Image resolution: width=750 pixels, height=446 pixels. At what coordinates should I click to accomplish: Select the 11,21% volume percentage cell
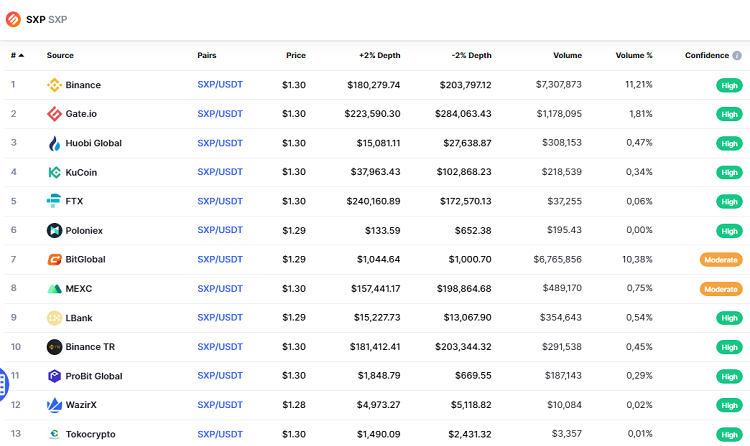tap(639, 85)
